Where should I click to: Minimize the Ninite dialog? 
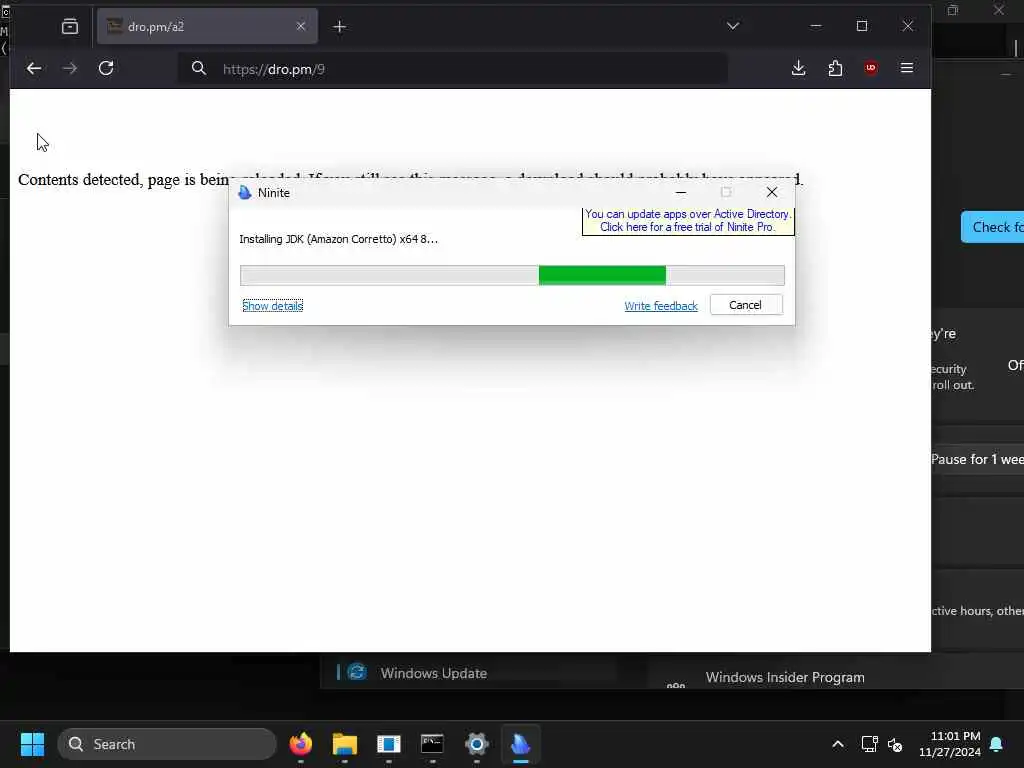(680, 193)
